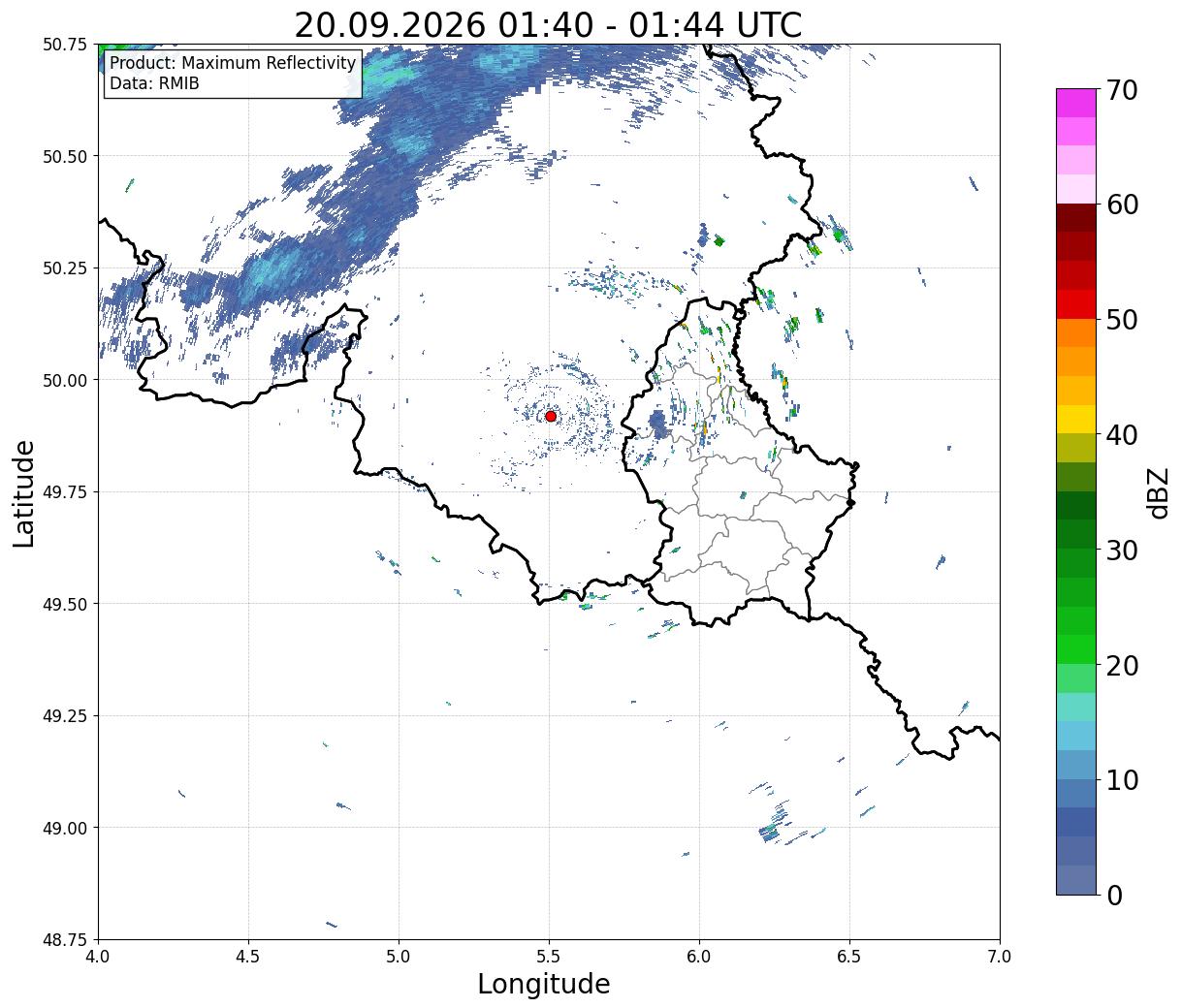The height and width of the screenshot is (1008, 1182).
Task: Click the colorbar tick label 60
Action: coord(1121,205)
